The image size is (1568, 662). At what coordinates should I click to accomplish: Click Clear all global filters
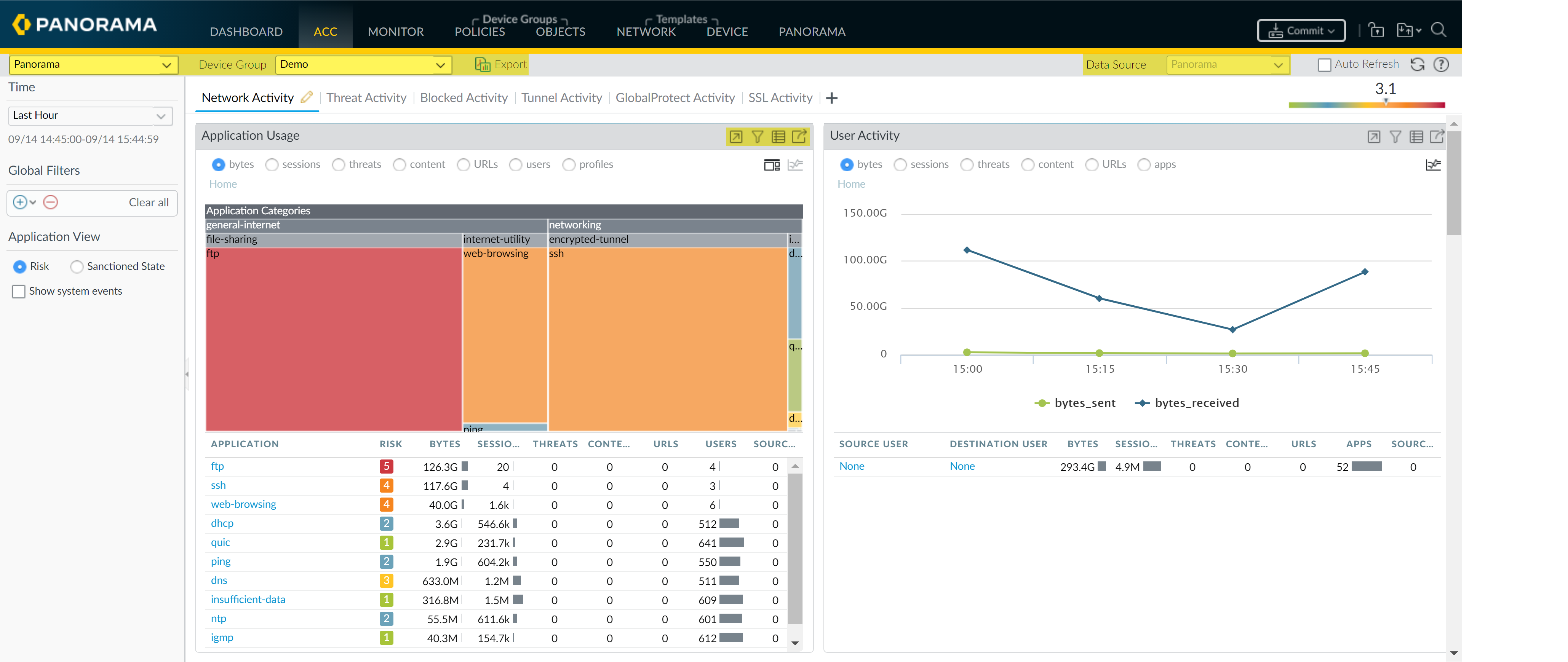point(149,202)
